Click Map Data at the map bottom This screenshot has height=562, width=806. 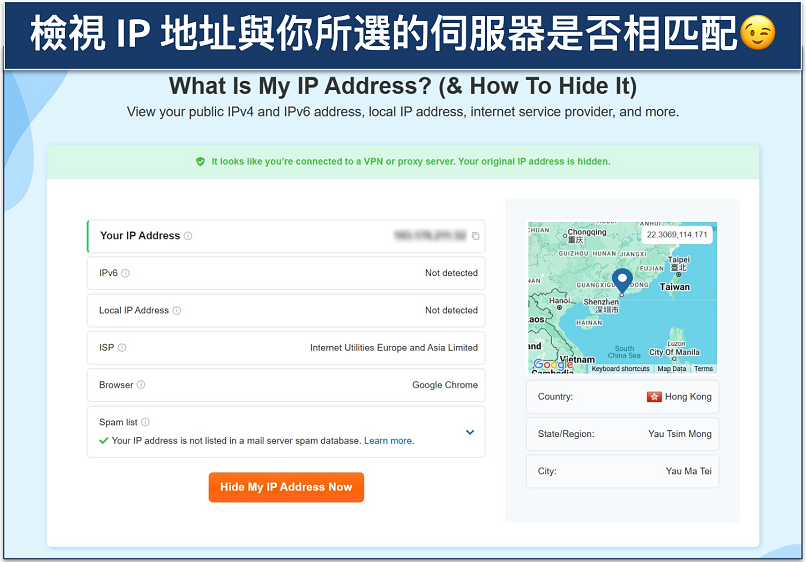click(672, 369)
